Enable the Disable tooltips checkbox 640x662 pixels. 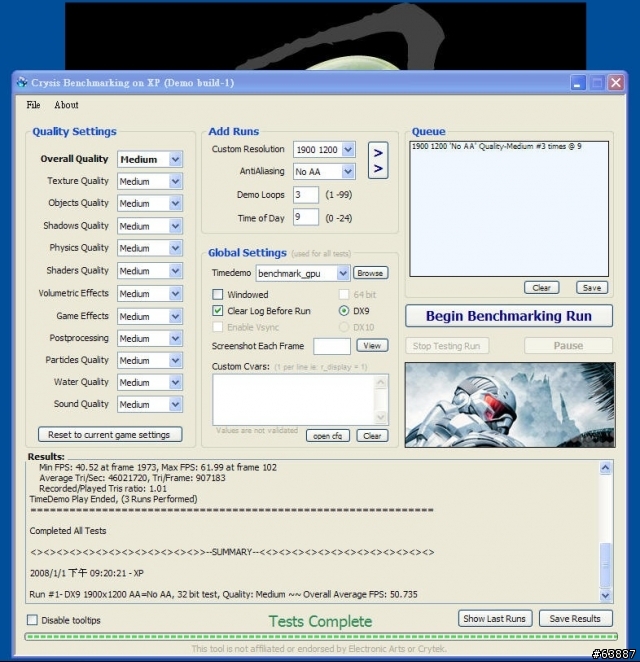(x=32, y=620)
